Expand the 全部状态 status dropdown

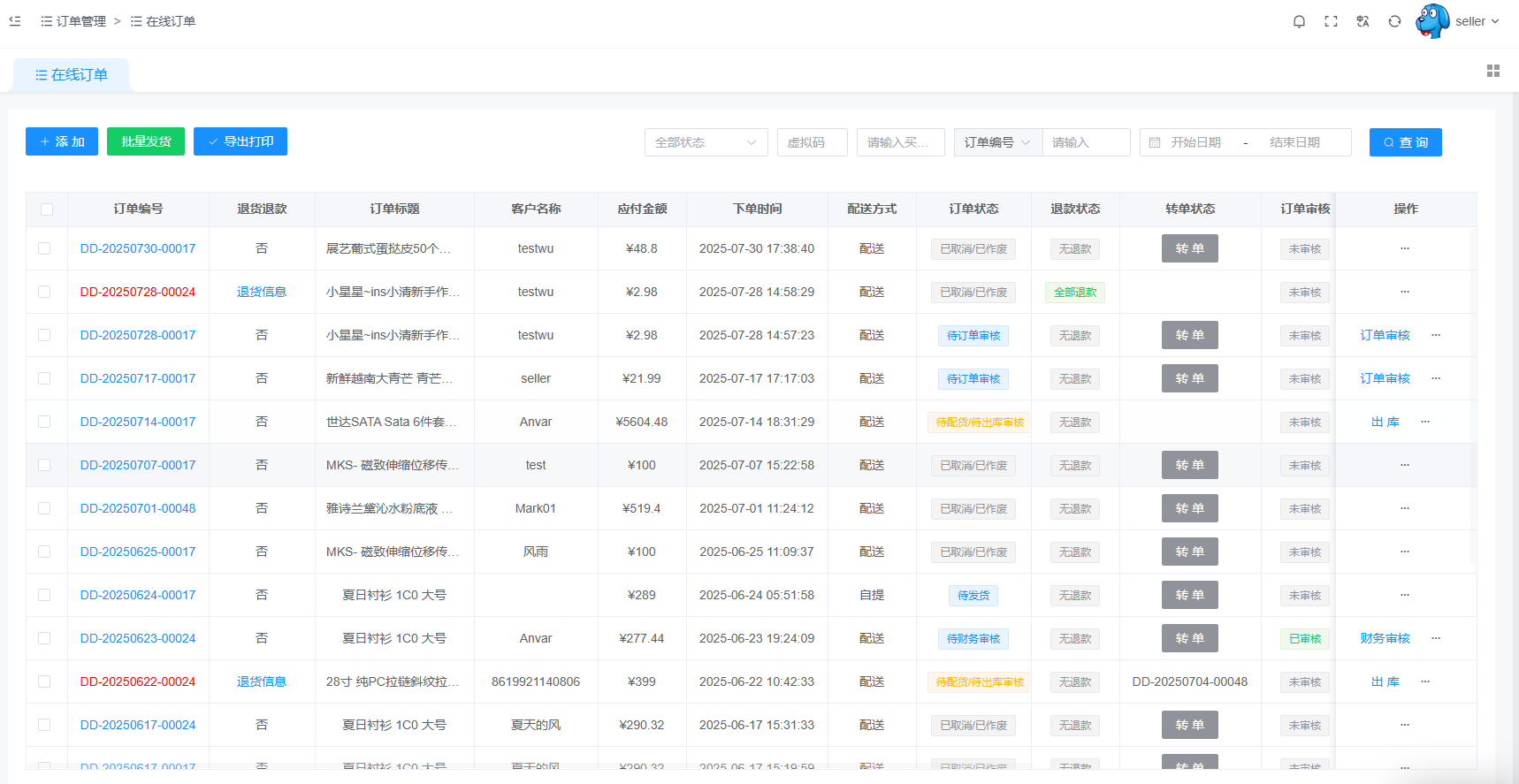click(x=706, y=142)
